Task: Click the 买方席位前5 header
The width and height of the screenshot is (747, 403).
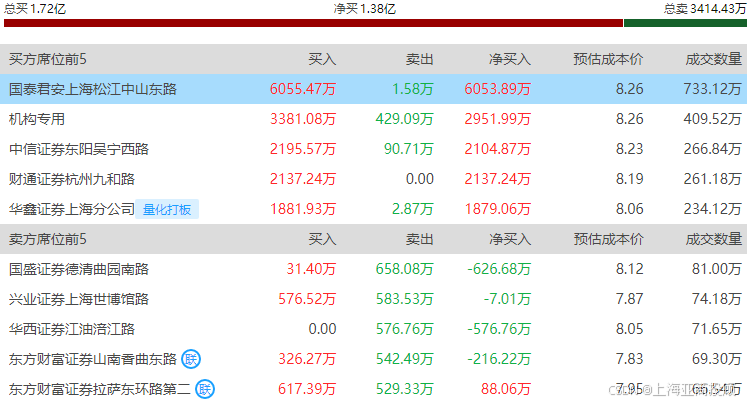Action: (x=48, y=59)
